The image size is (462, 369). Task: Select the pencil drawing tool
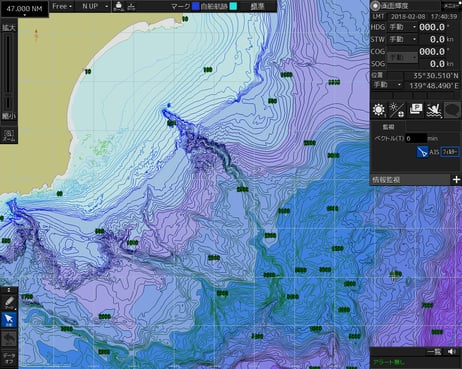coord(9,303)
